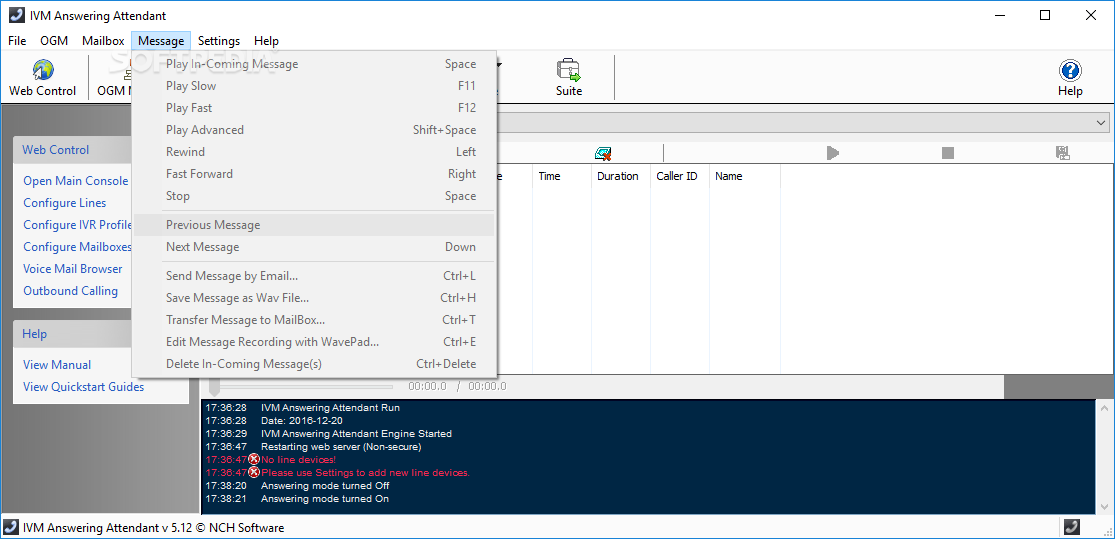The image size is (1115, 539).
Task: Click the grey play triangle control
Action: pyautogui.click(x=833, y=153)
